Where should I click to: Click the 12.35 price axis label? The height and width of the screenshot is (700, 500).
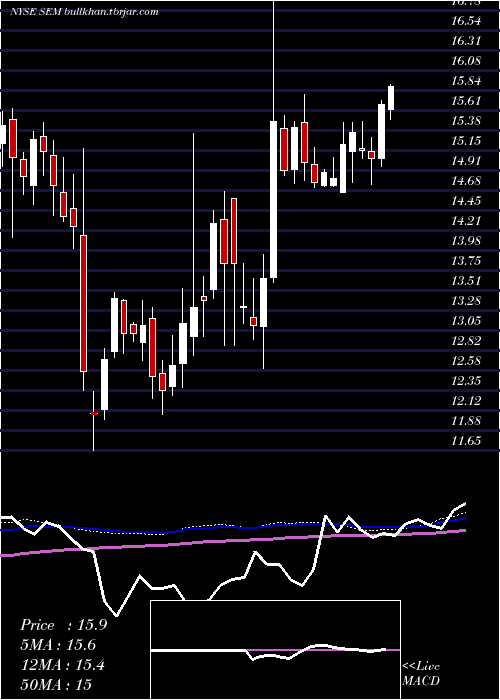point(466,381)
